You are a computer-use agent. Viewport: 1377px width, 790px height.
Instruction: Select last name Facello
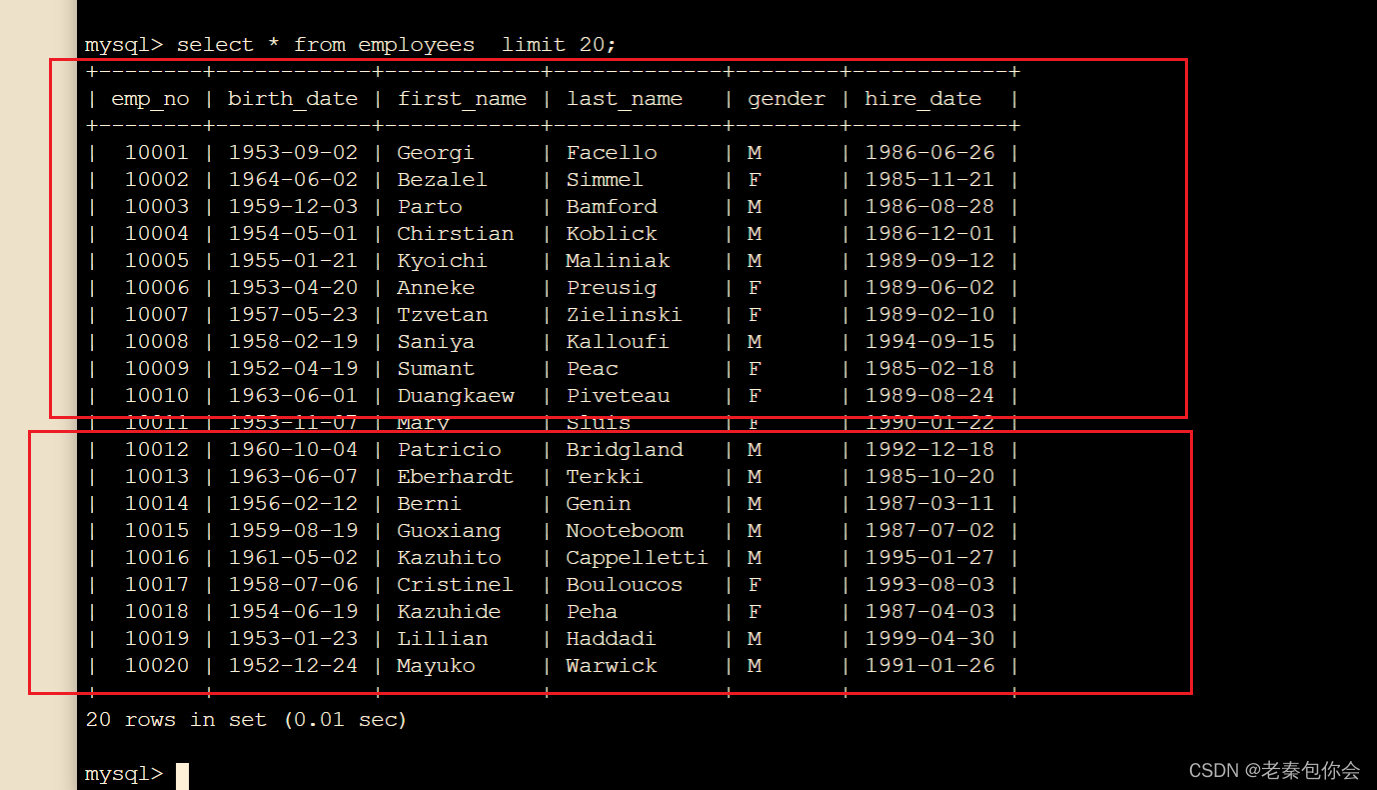pyautogui.click(x=611, y=153)
